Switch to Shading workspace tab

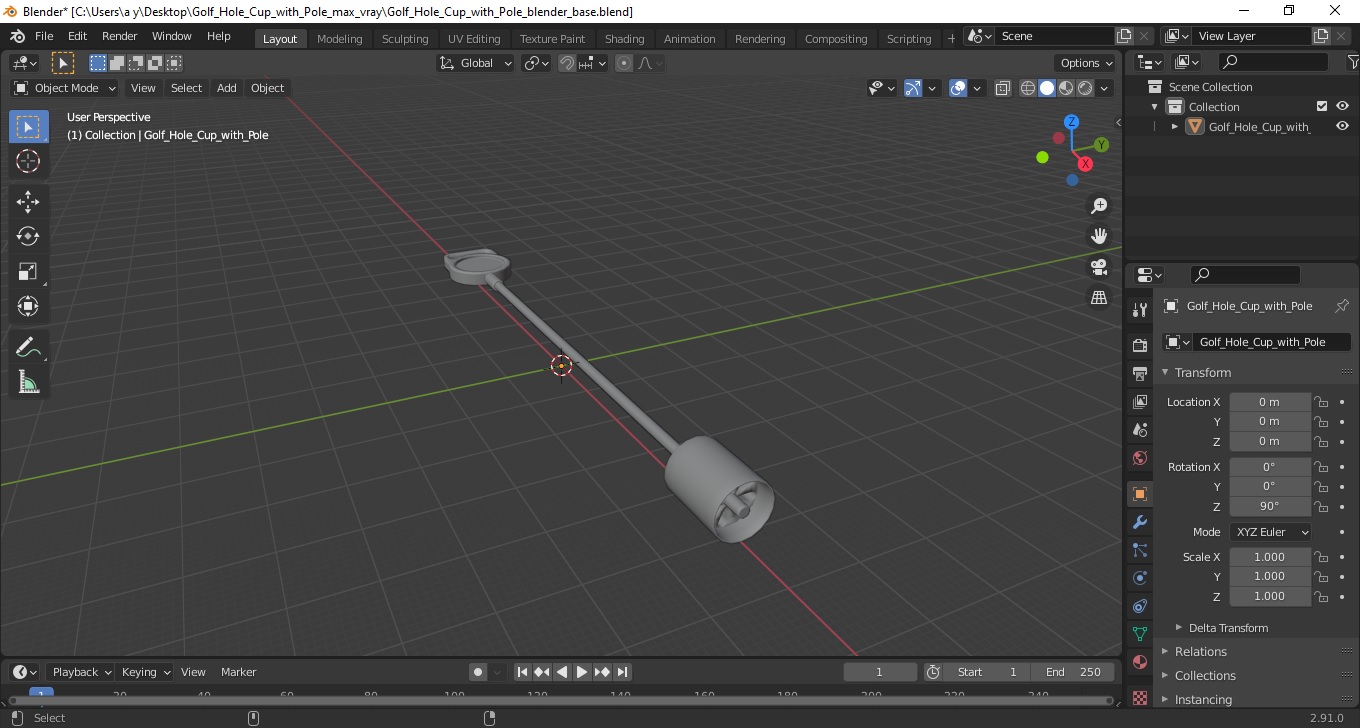coord(625,39)
